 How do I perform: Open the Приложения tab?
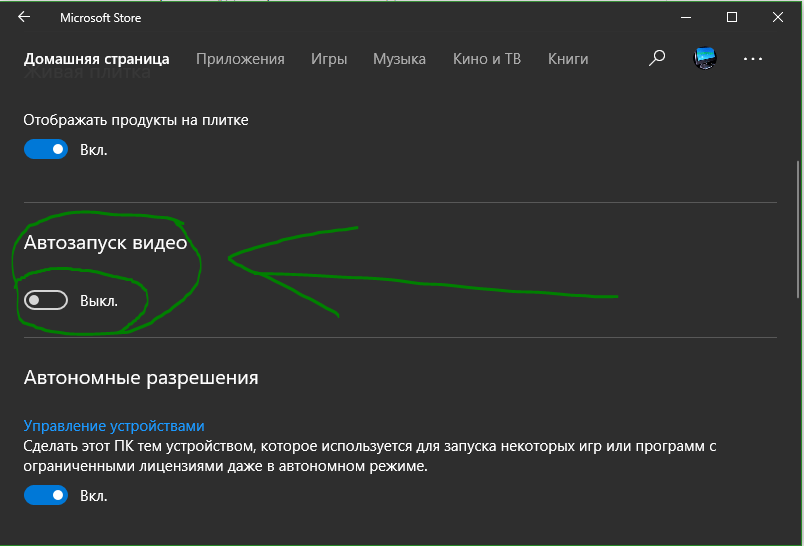pos(240,59)
